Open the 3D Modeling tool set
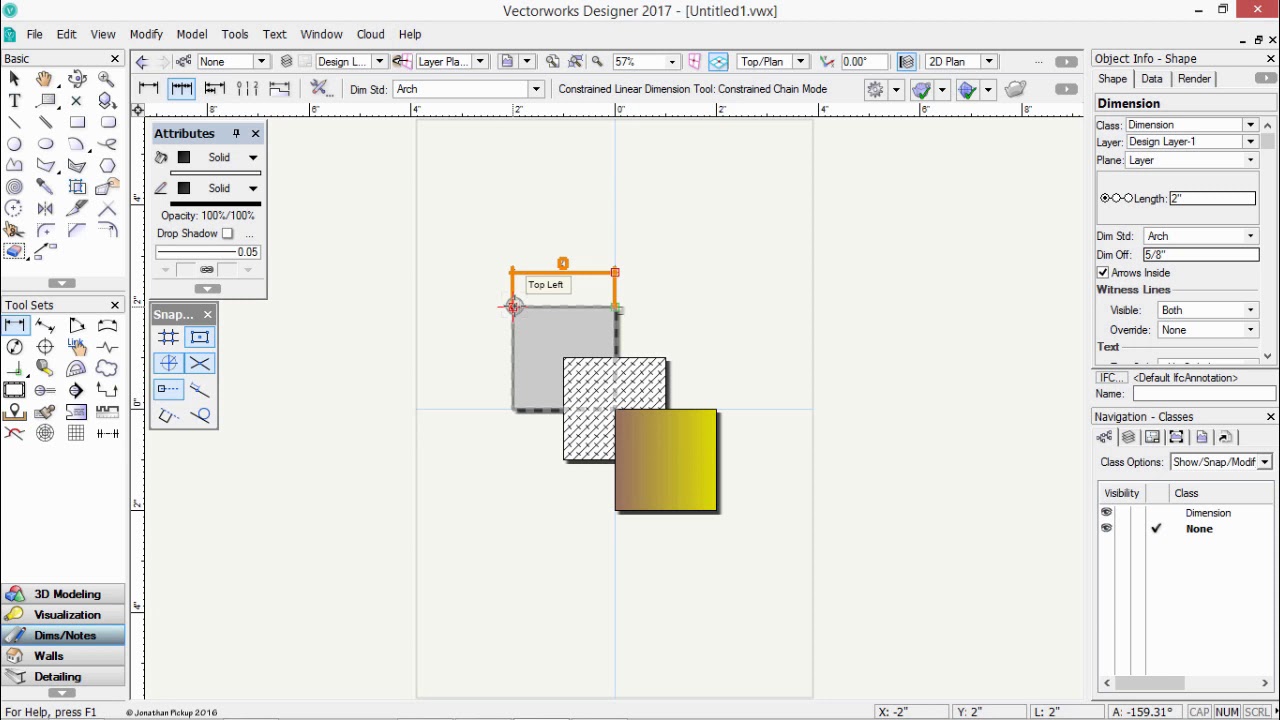The height and width of the screenshot is (720, 1280). 63,593
